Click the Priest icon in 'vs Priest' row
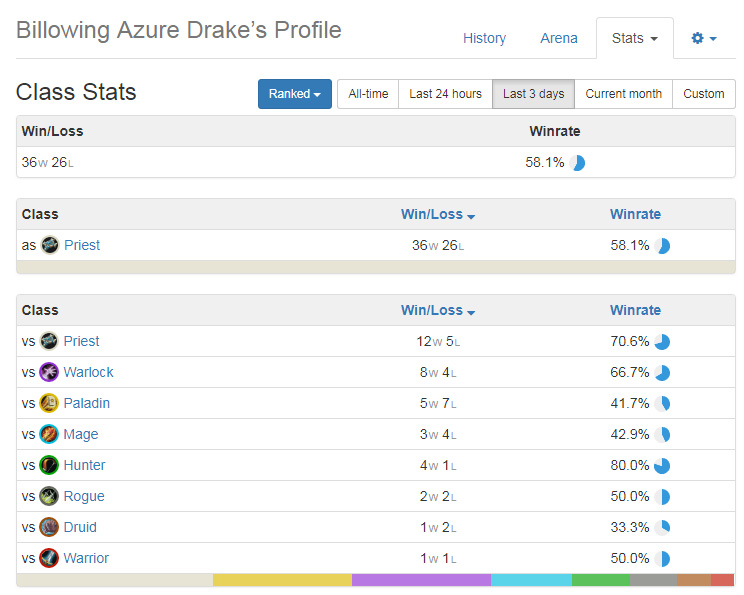Viewport: 744px width, 595px height. tap(49, 341)
